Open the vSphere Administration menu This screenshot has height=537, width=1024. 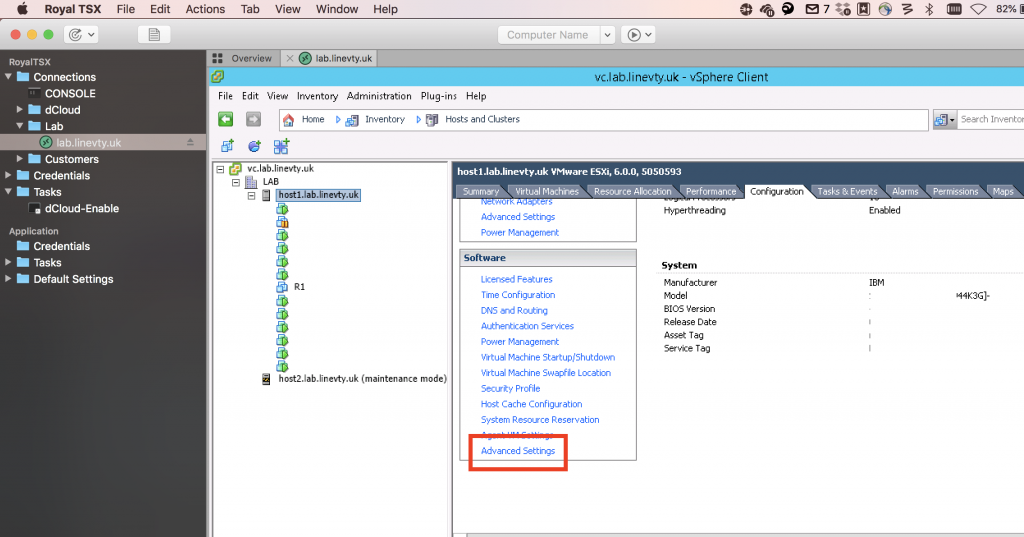pyautogui.click(x=379, y=96)
